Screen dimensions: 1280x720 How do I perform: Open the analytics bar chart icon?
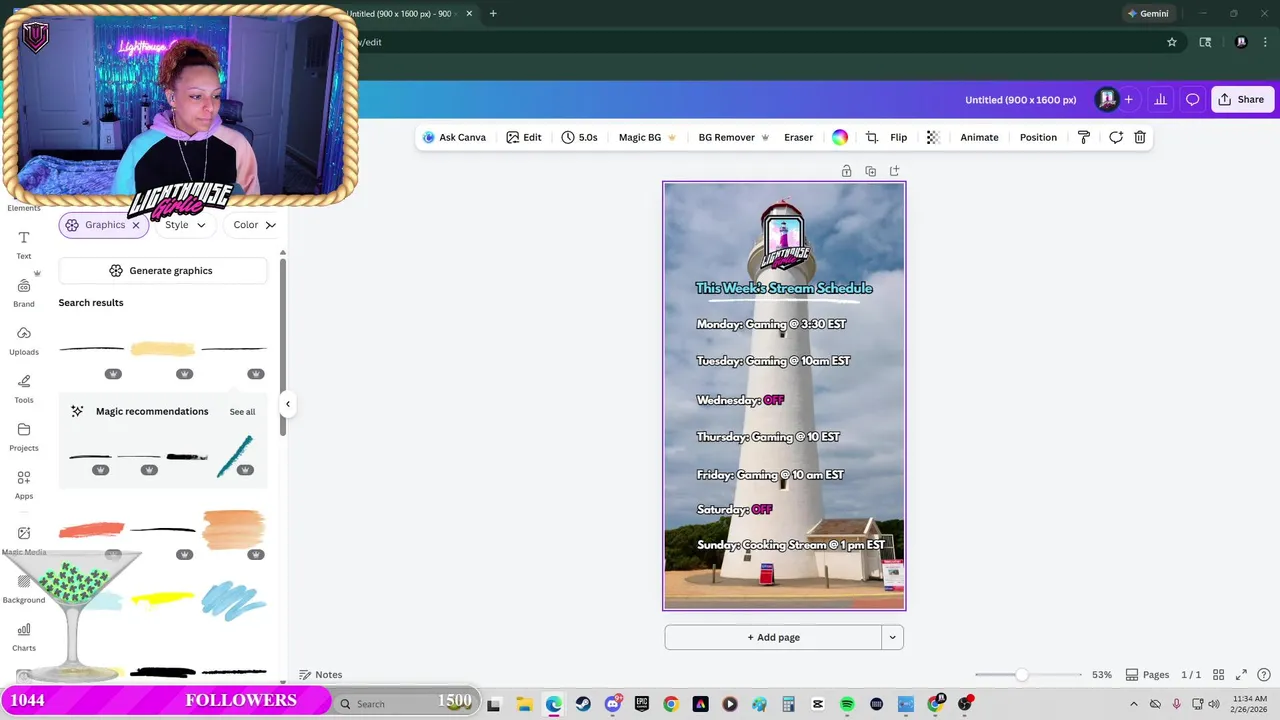pos(1160,99)
